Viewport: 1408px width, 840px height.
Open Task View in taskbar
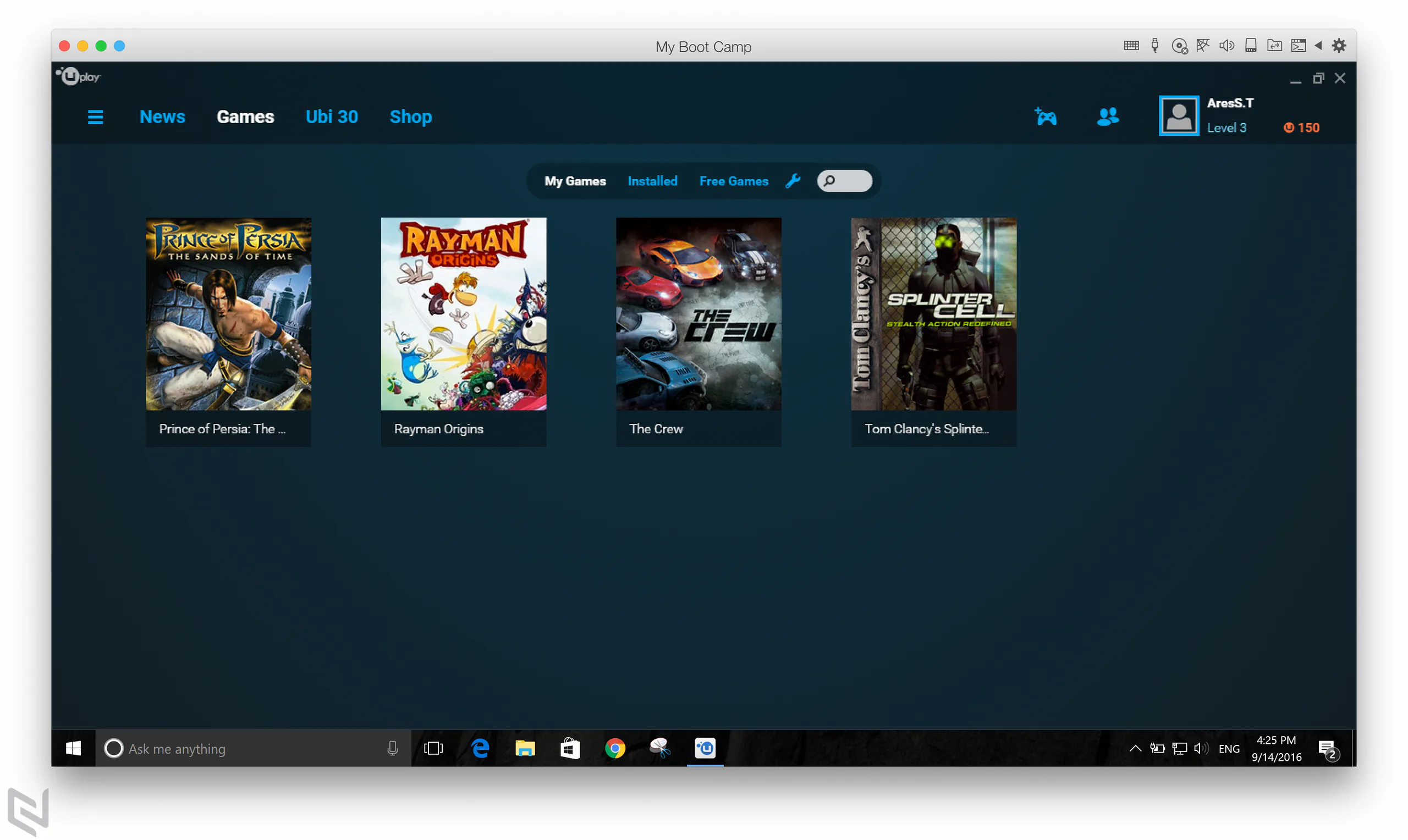click(x=433, y=748)
